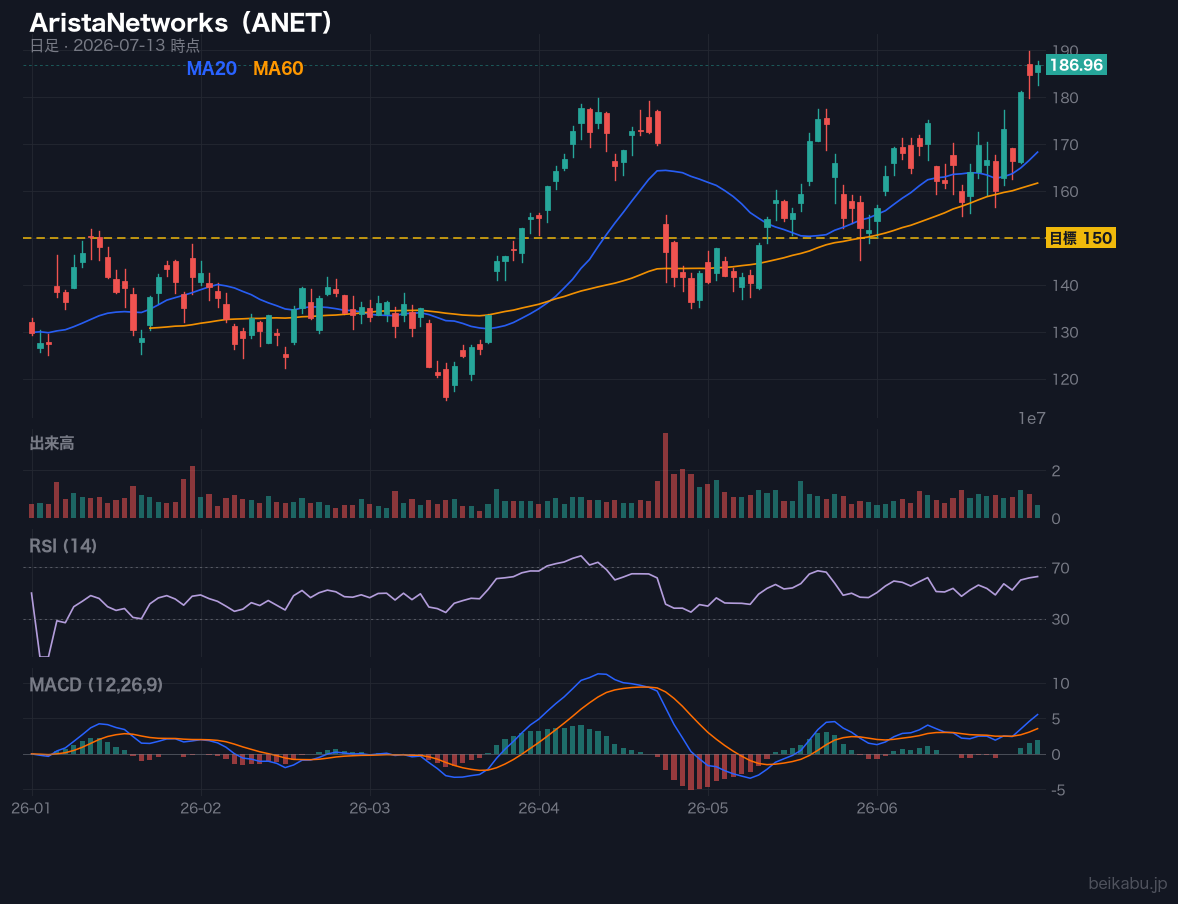Click the RSI 70 level label
The width and height of the screenshot is (1178, 904).
(1061, 568)
